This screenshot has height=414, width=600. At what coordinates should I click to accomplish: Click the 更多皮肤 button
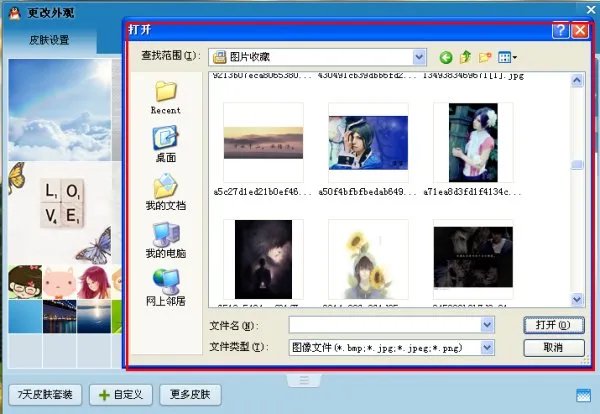point(190,394)
